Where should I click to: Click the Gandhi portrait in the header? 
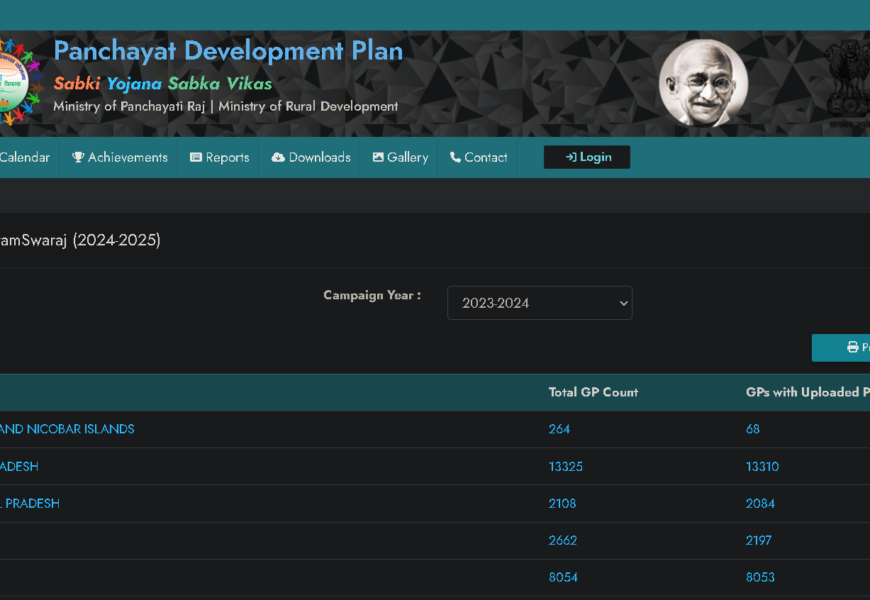click(704, 83)
